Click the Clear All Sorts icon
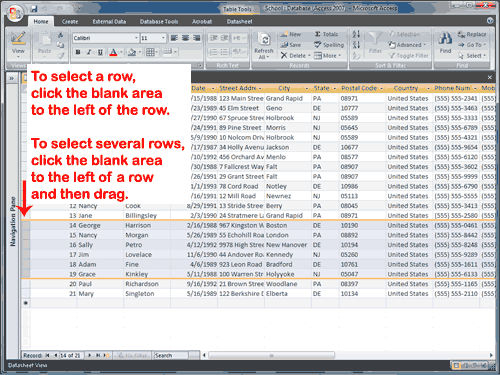The image size is (500, 375). pyautogui.click(x=356, y=55)
